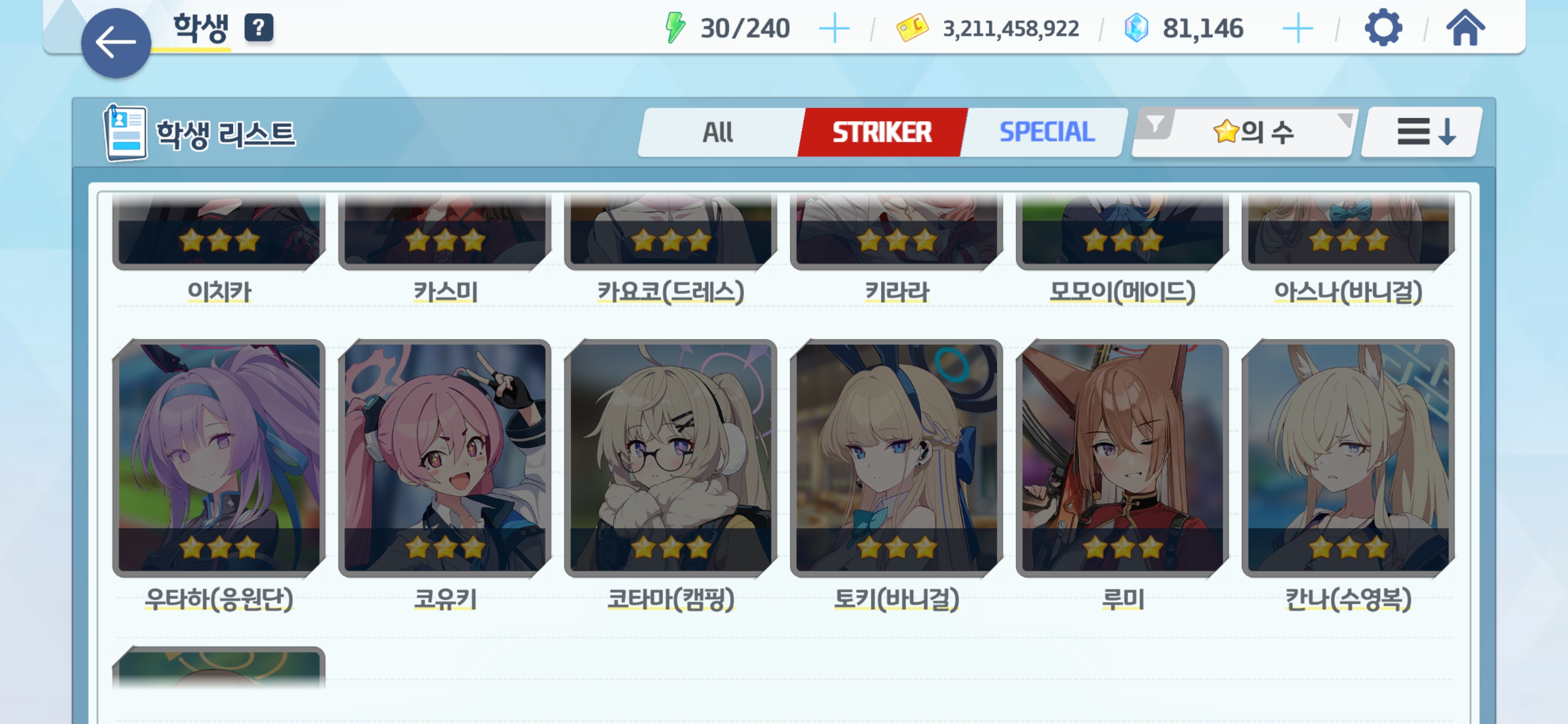Select the 코유키 student card
1568x724 pixels.
point(445,458)
